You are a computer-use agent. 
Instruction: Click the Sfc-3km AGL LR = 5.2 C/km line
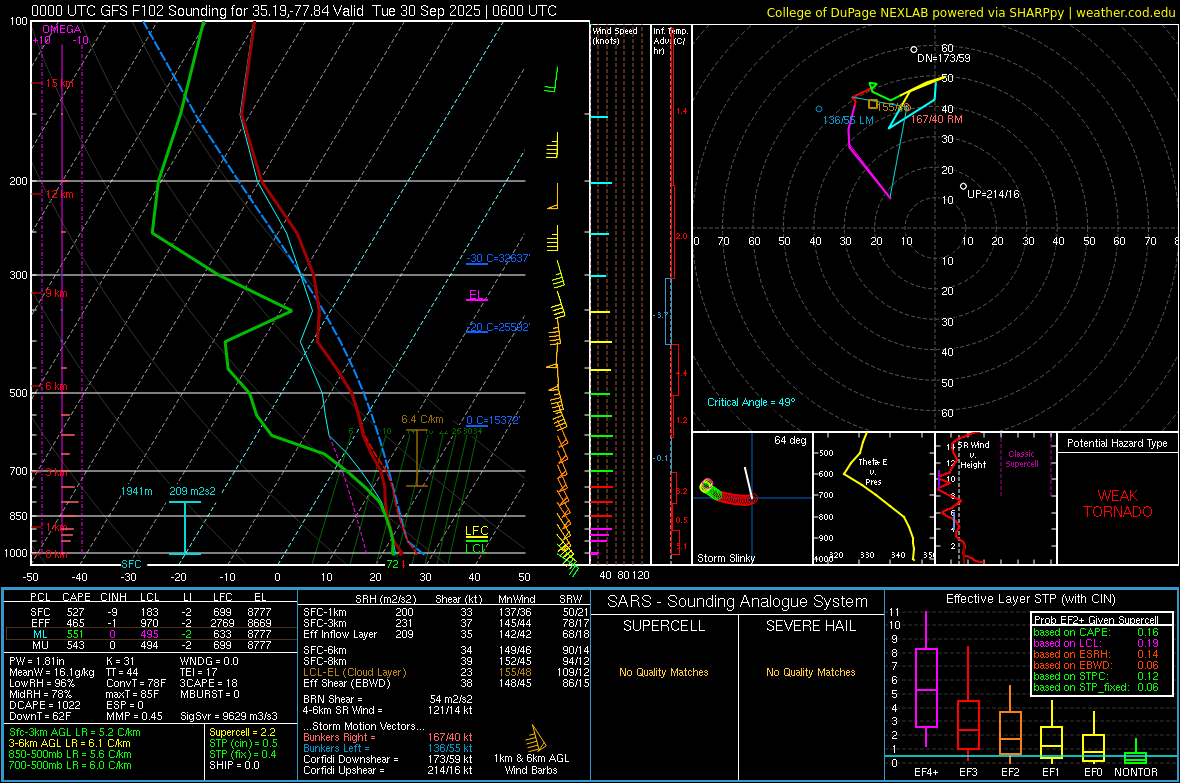75,732
